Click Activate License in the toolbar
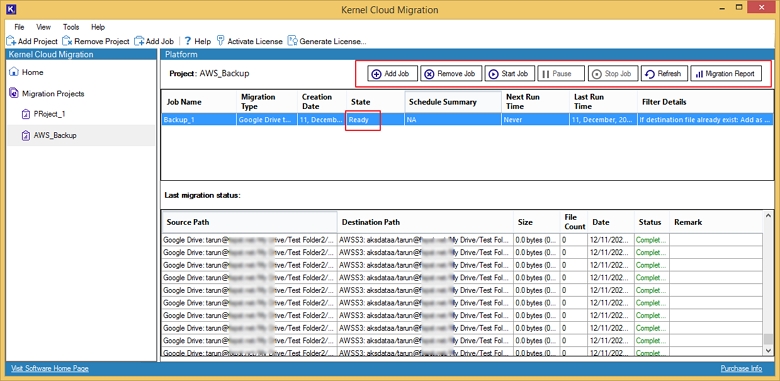The width and height of the screenshot is (780, 381). 250,41
